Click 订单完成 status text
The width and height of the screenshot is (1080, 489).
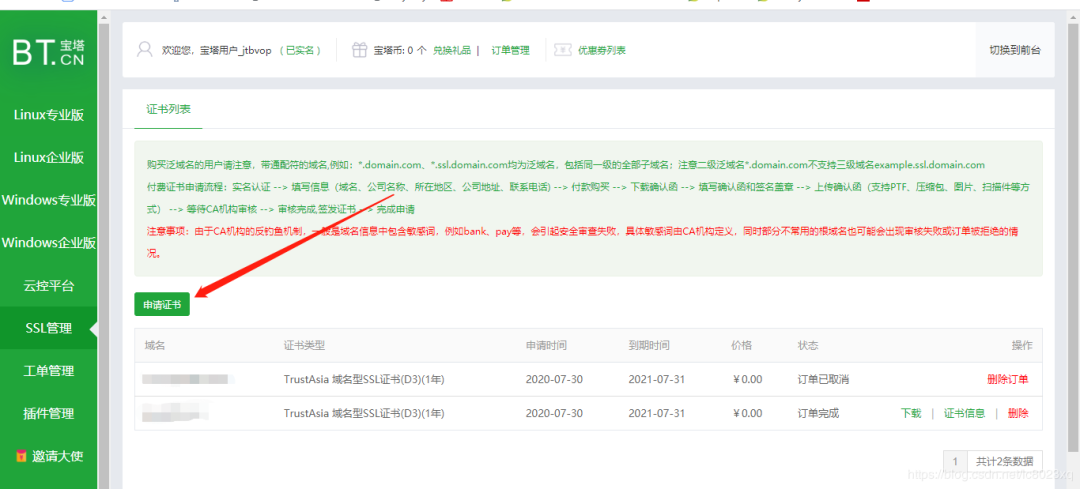(818, 413)
